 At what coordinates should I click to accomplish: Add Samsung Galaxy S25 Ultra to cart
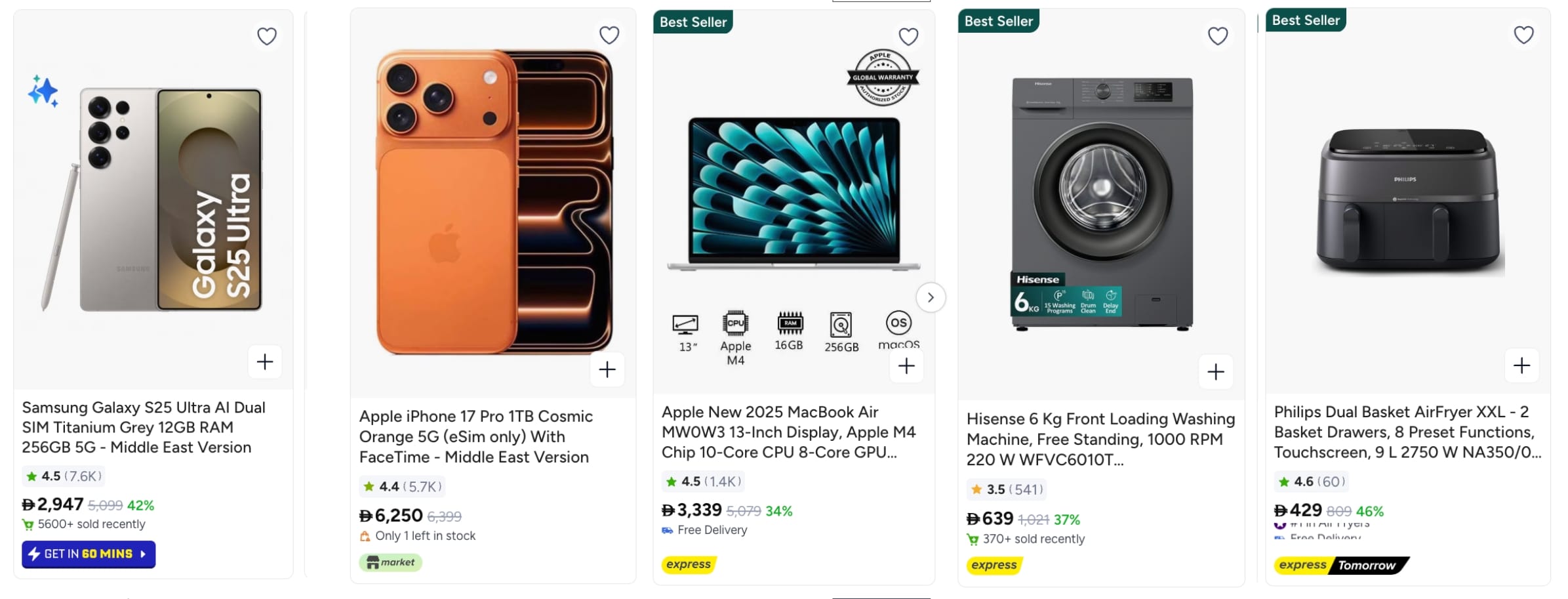265,361
